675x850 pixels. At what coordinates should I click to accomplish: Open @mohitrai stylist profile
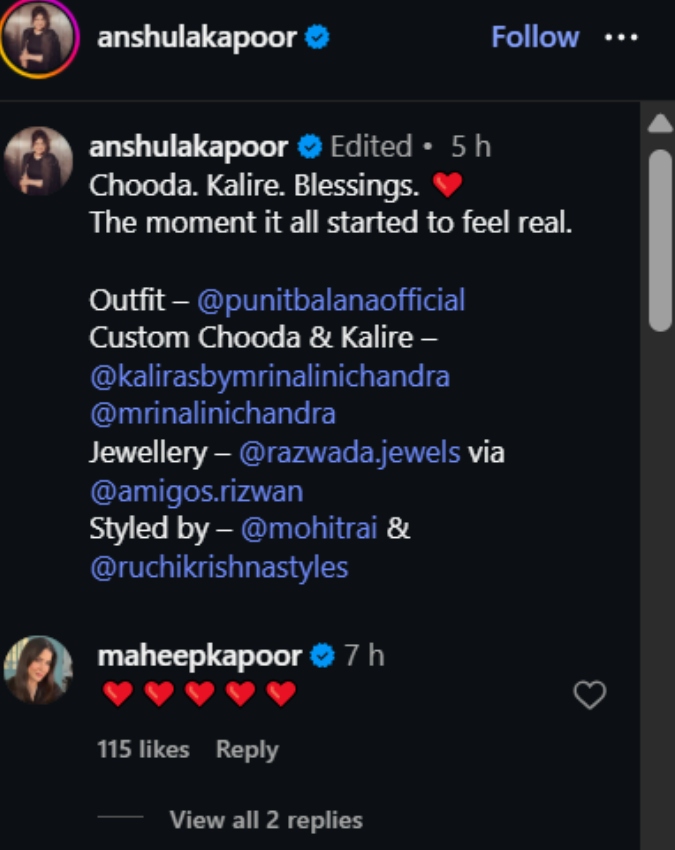pos(308,529)
